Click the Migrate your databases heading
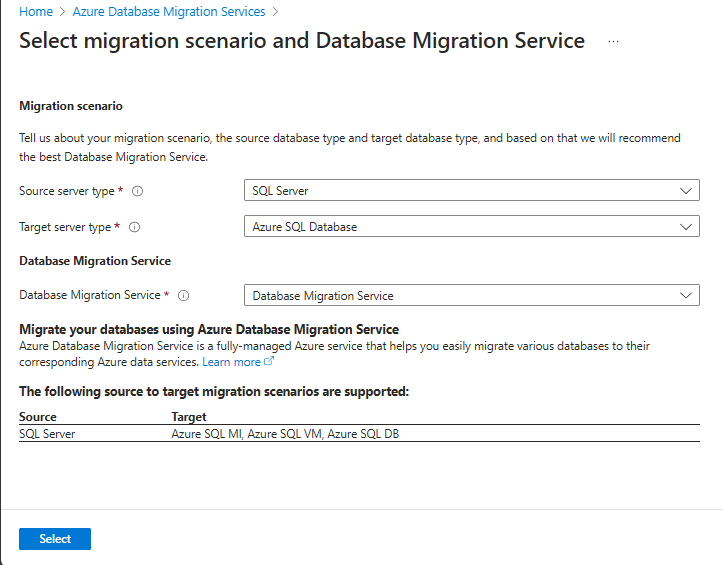This screenshot has width=723, height=565. [x=209, y=329]
